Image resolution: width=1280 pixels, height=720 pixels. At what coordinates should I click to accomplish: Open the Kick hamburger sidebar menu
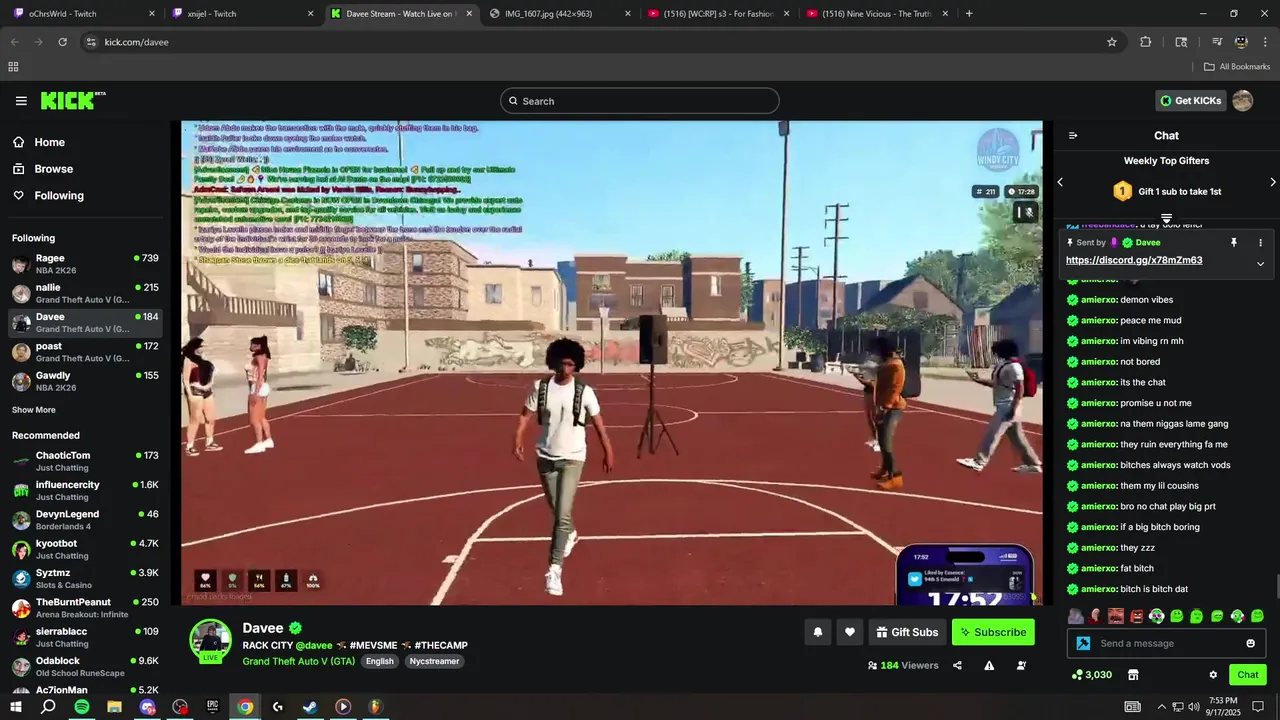tap(21, 101)
